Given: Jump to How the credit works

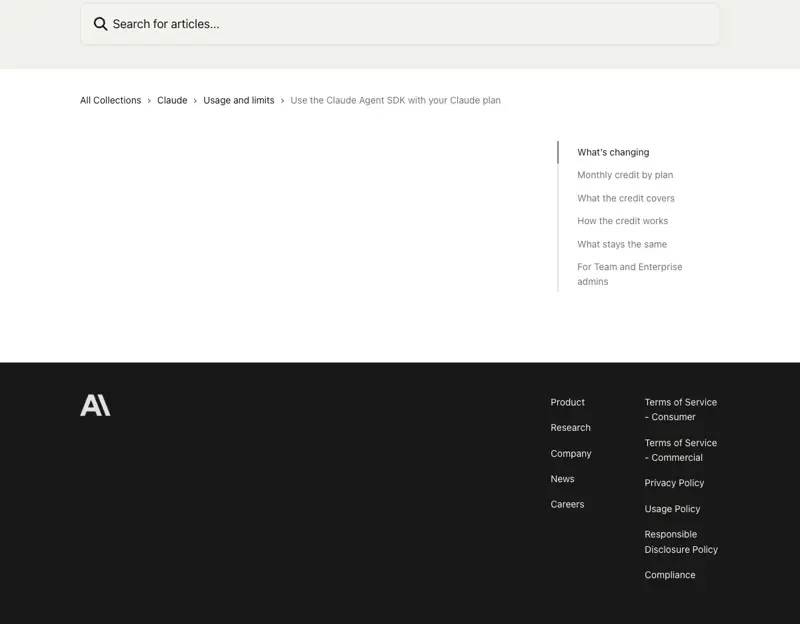Looking at the screenshot, I should click(x=622, y=221).
